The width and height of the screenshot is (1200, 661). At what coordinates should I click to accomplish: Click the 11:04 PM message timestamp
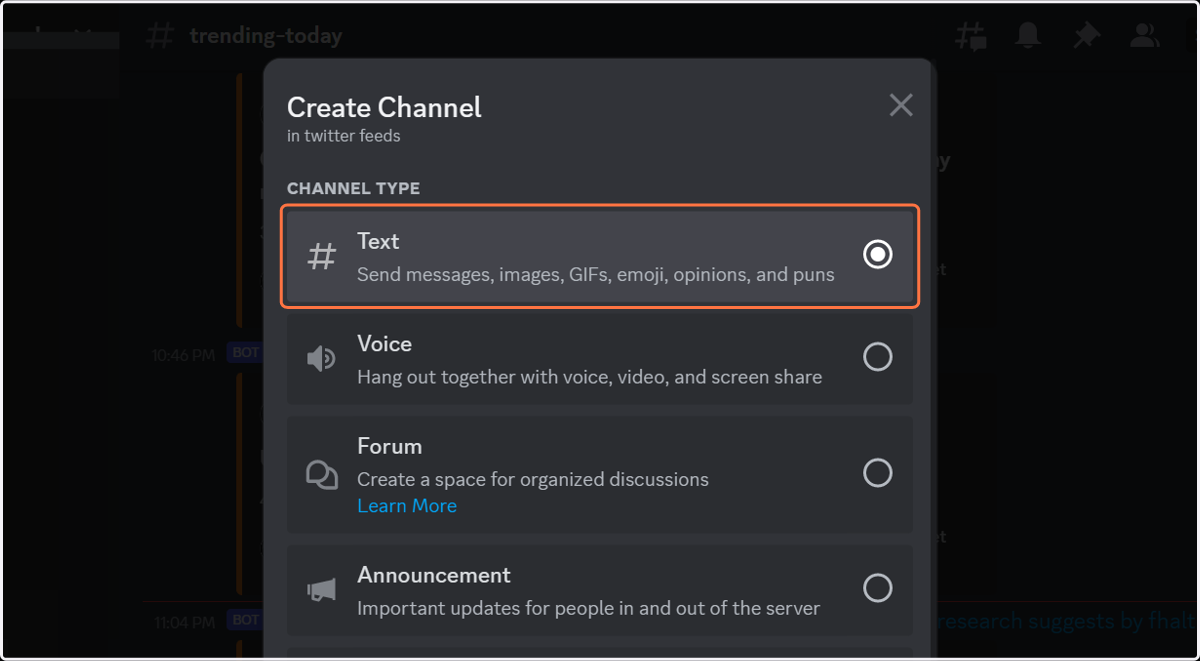click(184, 622)
